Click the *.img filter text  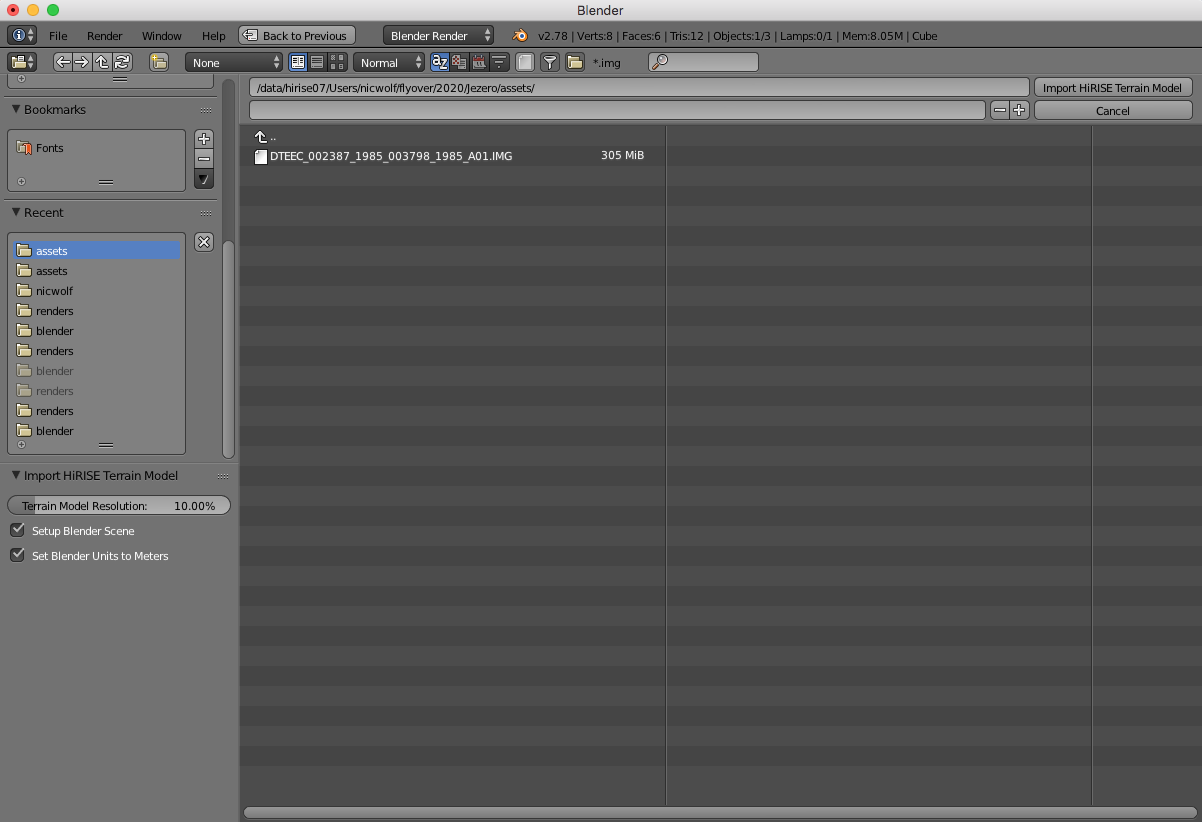[606, 62]
